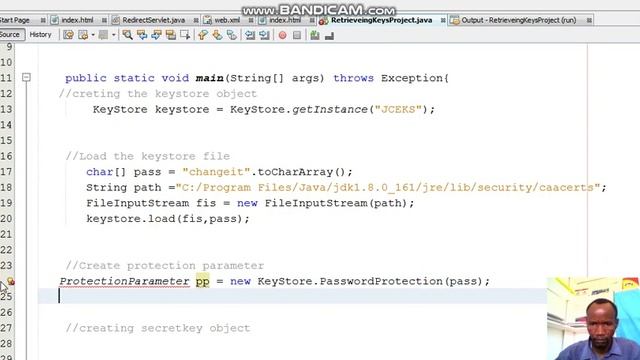Click the comment //Load the keystore file
640x360 pixels.
[x=147, y=156]
